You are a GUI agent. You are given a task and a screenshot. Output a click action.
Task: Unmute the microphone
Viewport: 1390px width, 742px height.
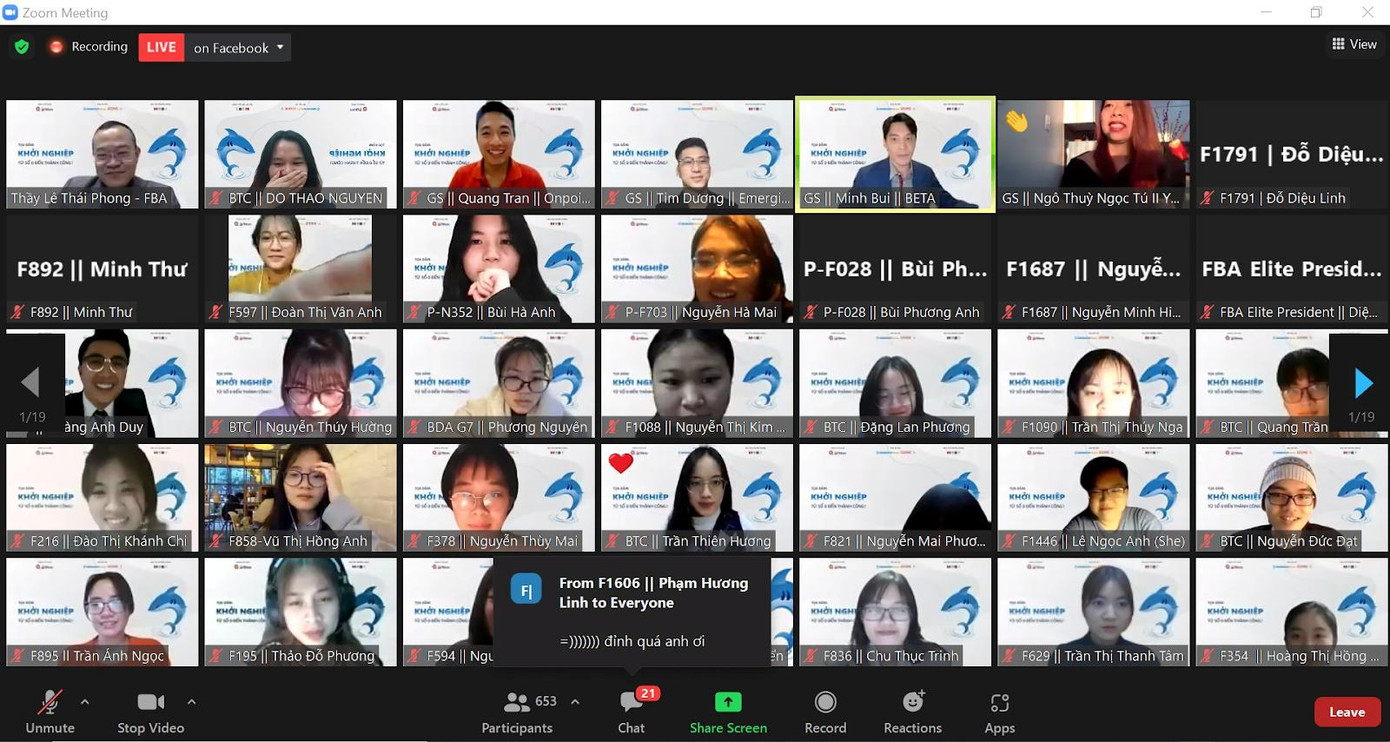(50, 703)
